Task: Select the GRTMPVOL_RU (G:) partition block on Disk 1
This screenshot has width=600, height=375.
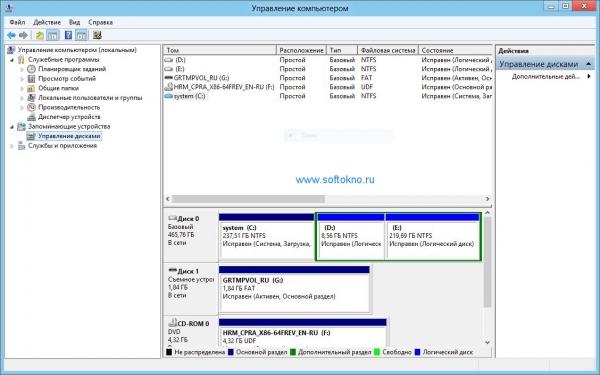Action: pyautogui.click(x=294, y=289)
